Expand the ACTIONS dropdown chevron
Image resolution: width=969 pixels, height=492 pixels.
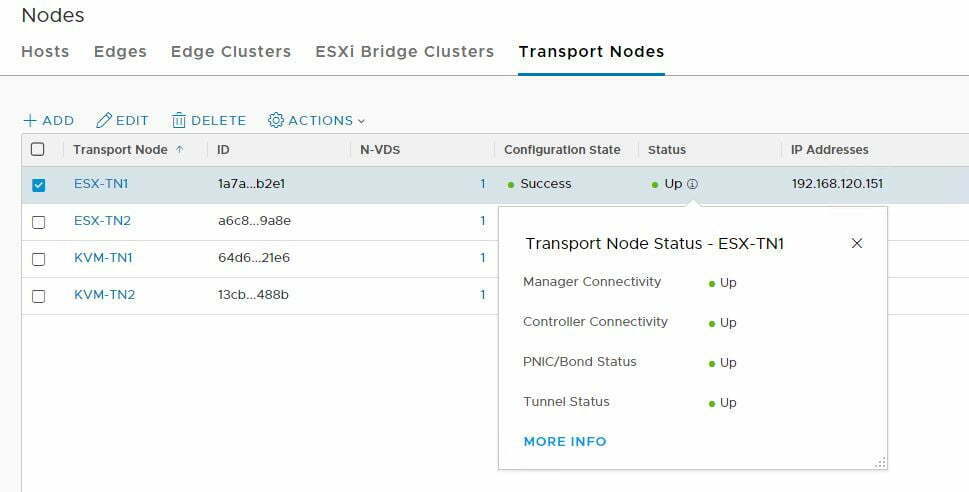coord(362,121)
